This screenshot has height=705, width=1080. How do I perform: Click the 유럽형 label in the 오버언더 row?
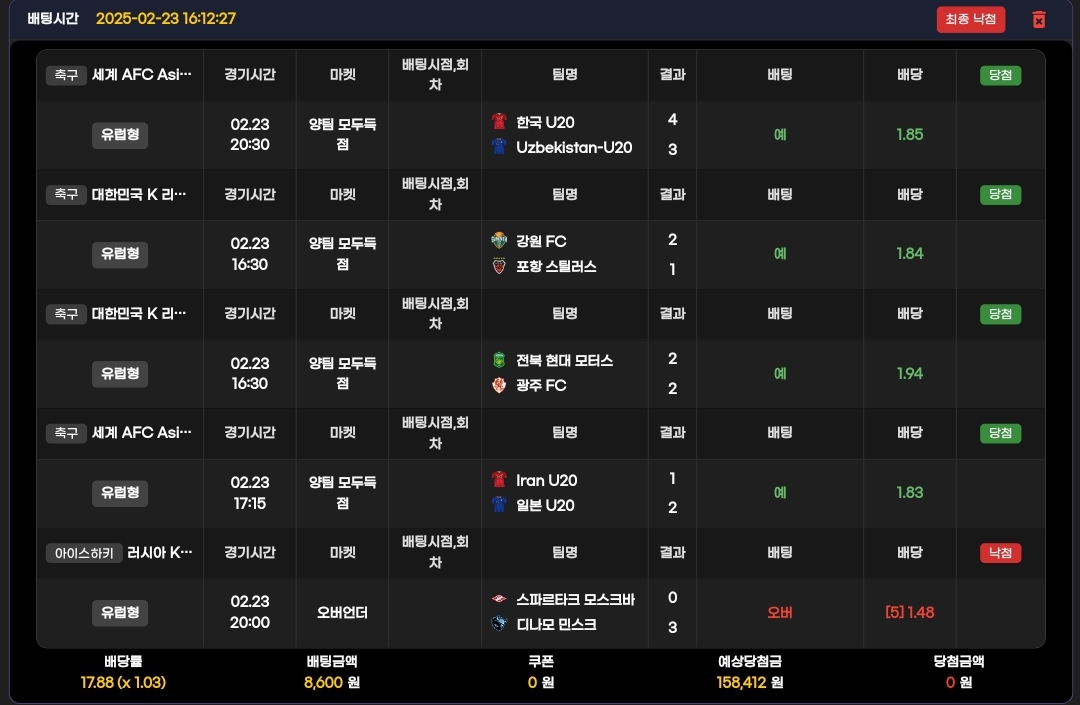click(120, 612)
